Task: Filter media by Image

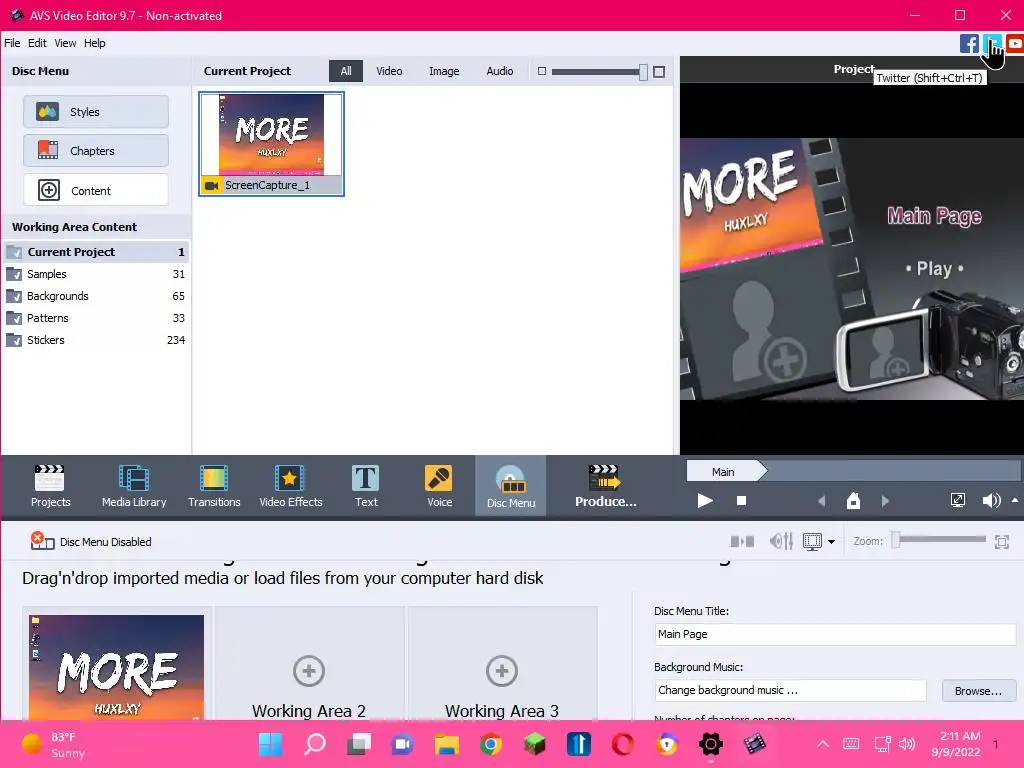Action: click(x=444, y=71)
